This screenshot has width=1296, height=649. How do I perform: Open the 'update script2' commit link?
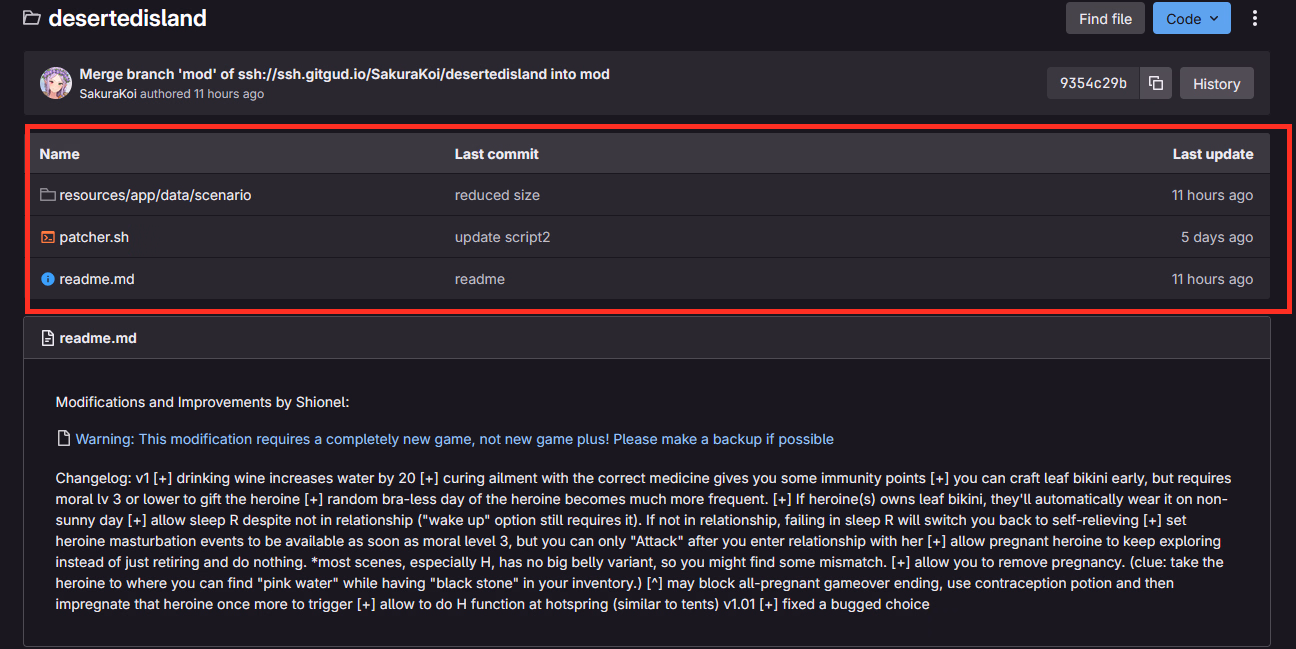pos(502,237)
